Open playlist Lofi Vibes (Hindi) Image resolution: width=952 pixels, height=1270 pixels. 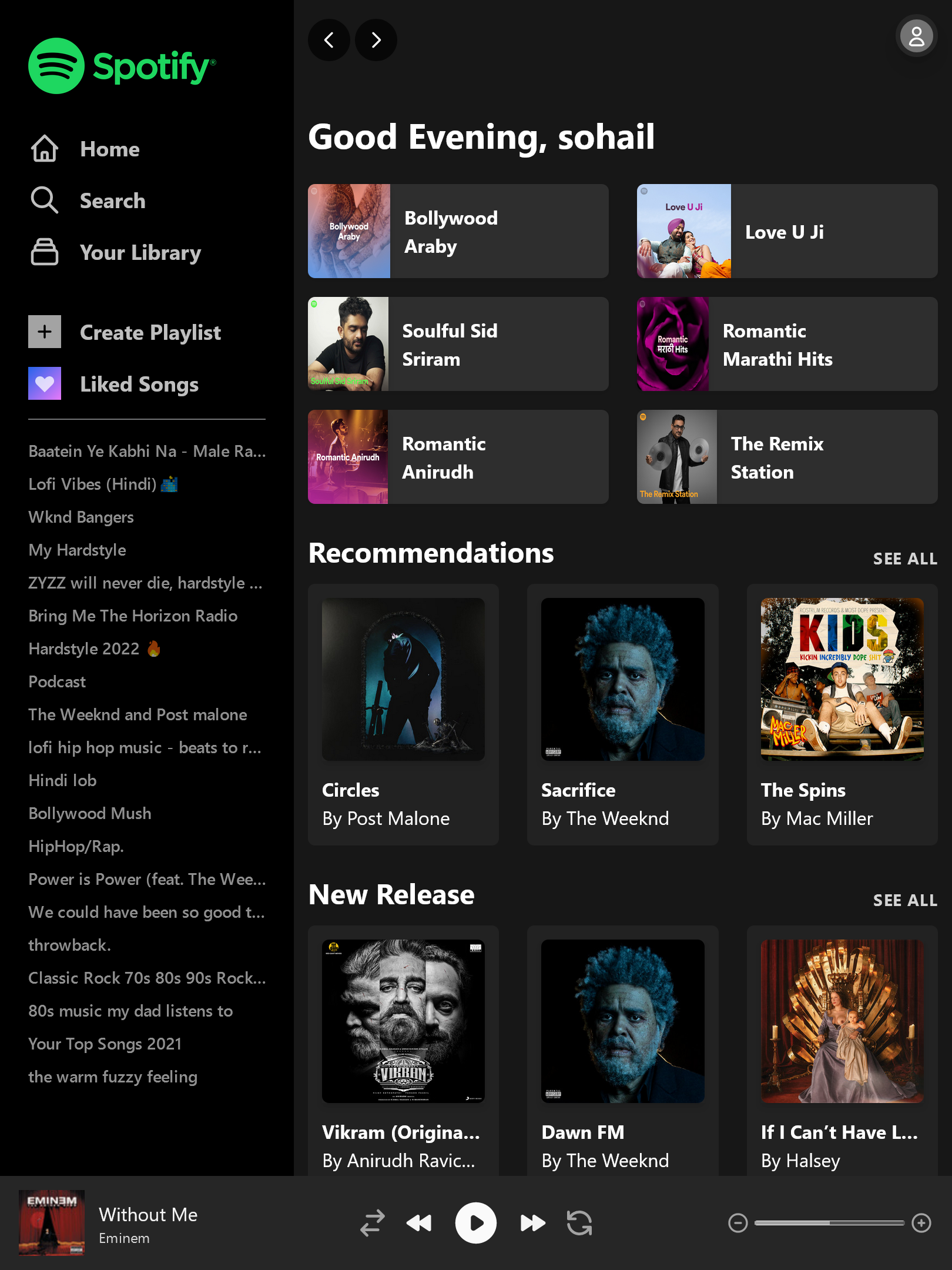[103, 484]
